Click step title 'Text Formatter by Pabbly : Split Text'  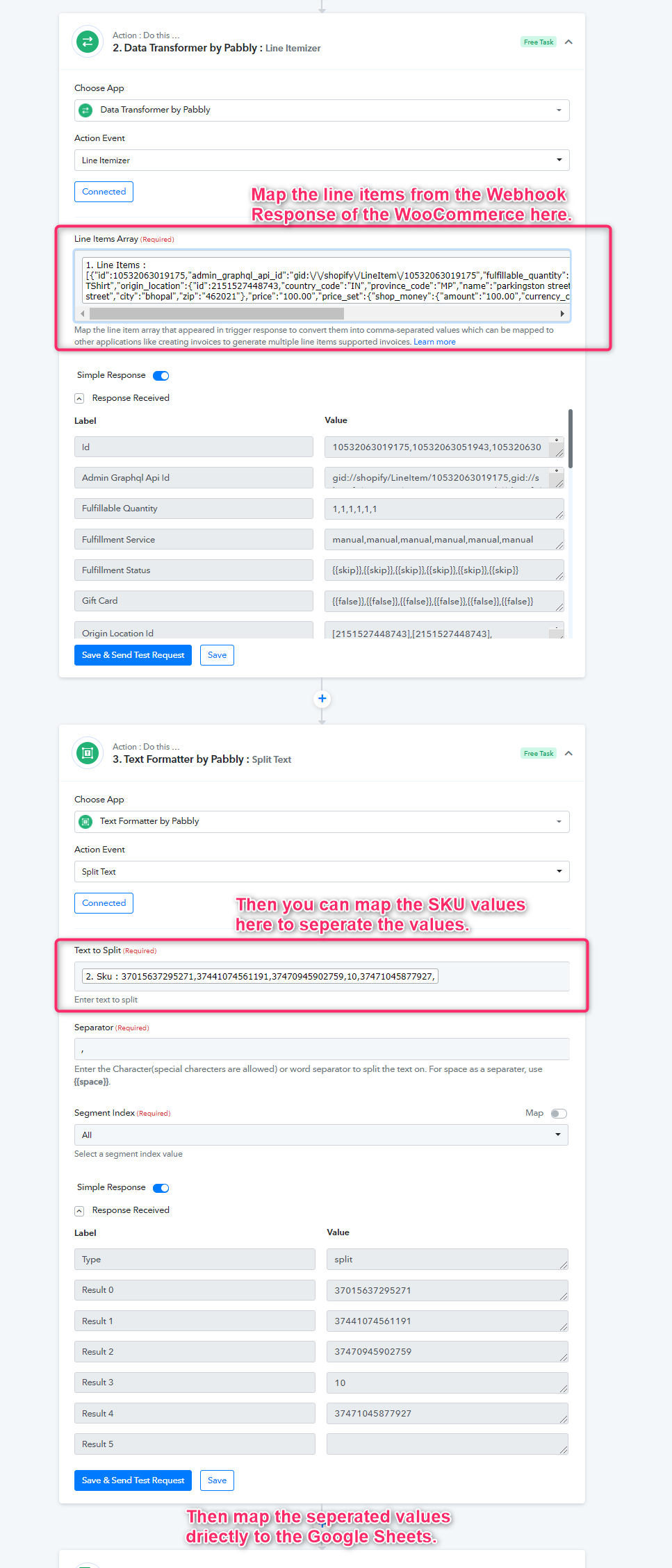point(202,759)
